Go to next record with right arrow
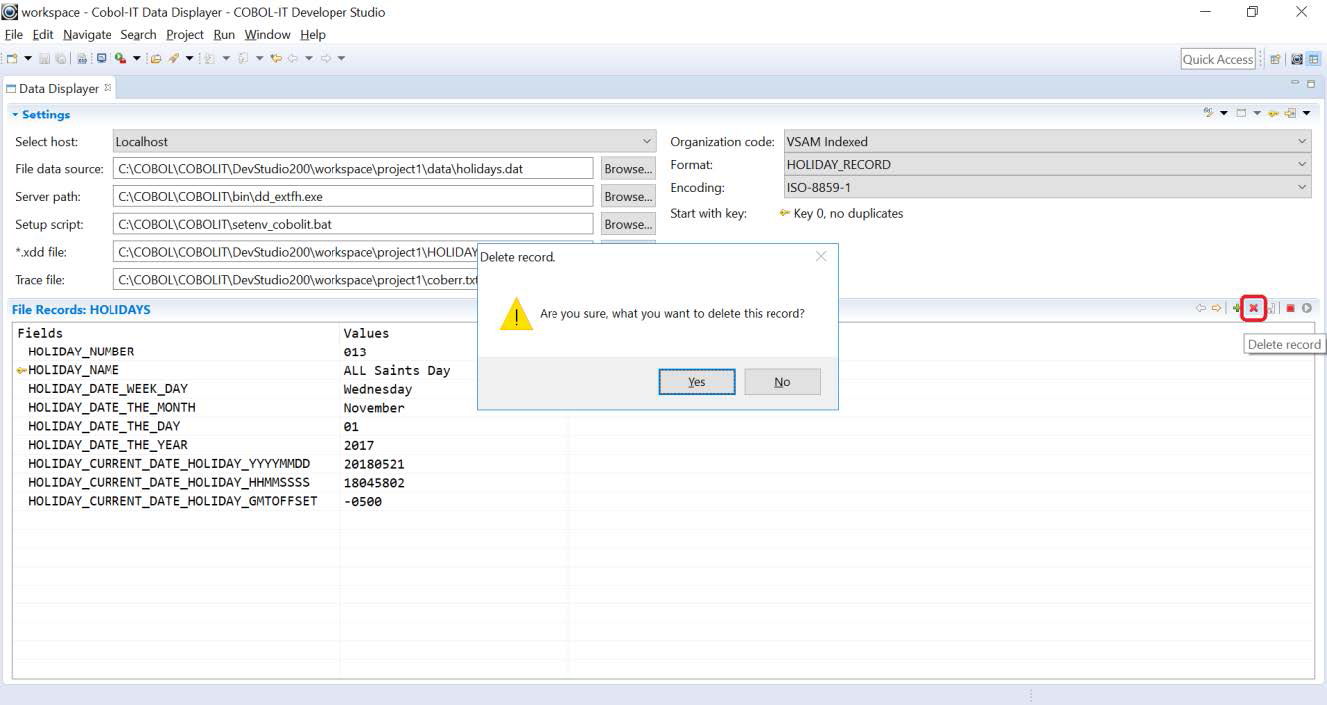This screenshot has height=705, width=1327. tap(1216, 308)
